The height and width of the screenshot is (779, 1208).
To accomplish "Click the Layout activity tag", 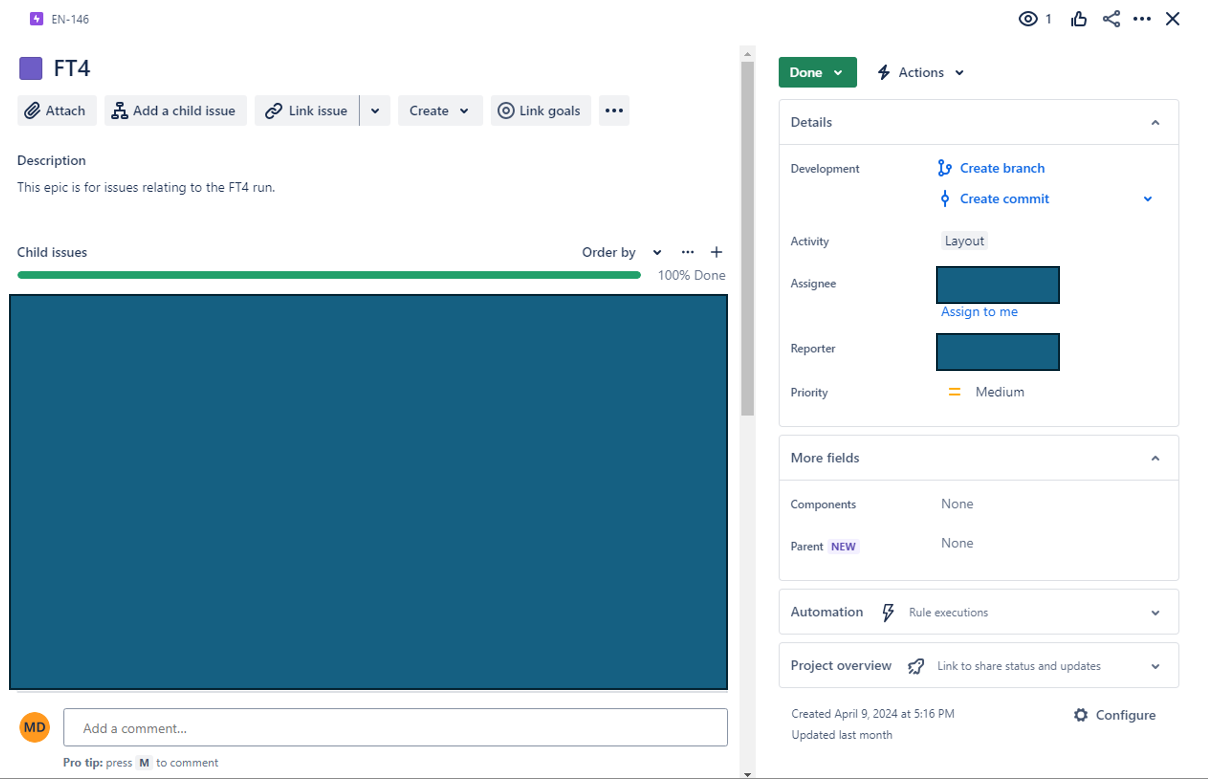I will pos(965,241).
